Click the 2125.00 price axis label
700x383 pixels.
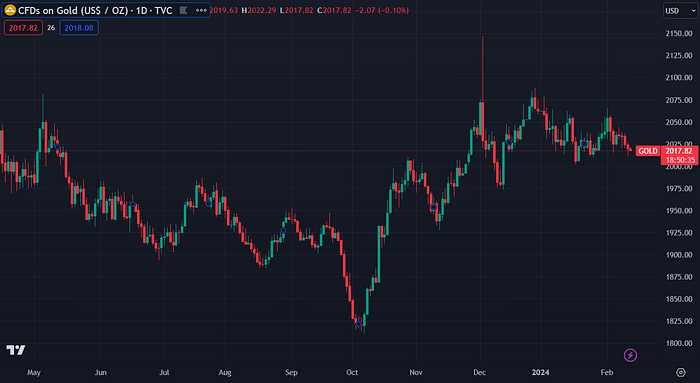[x=679, y=55]
